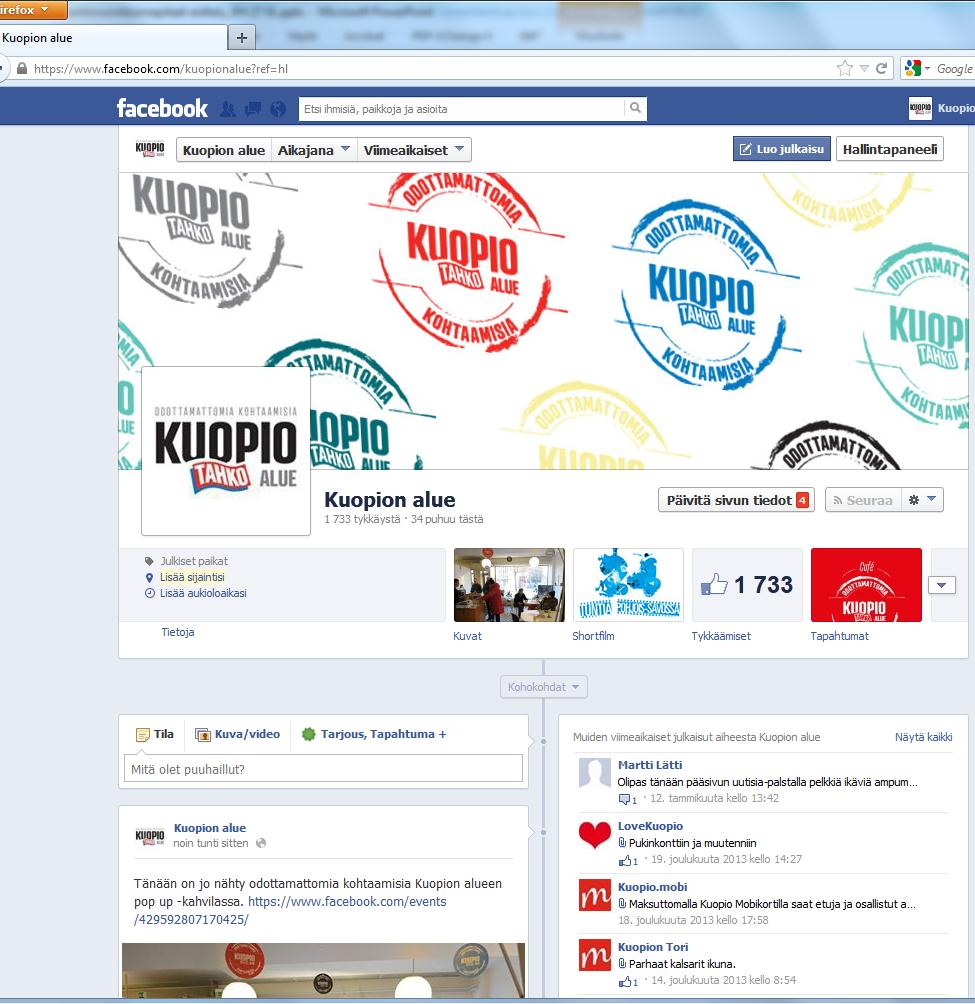Open friend requests icon in header
Viewport: 975px width, 1004px height.
[x=227, y=109]
